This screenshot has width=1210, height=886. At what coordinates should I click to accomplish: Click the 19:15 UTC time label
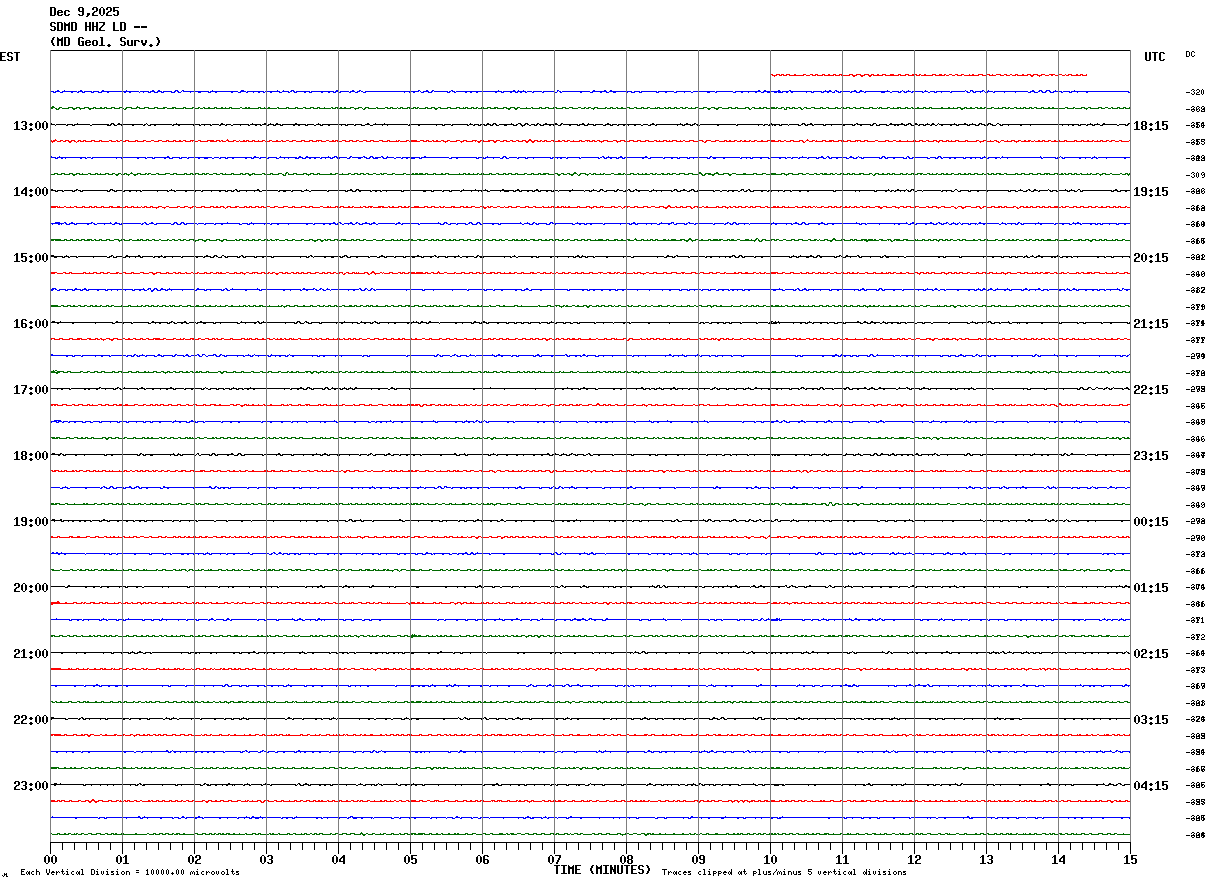(1150, 192)
